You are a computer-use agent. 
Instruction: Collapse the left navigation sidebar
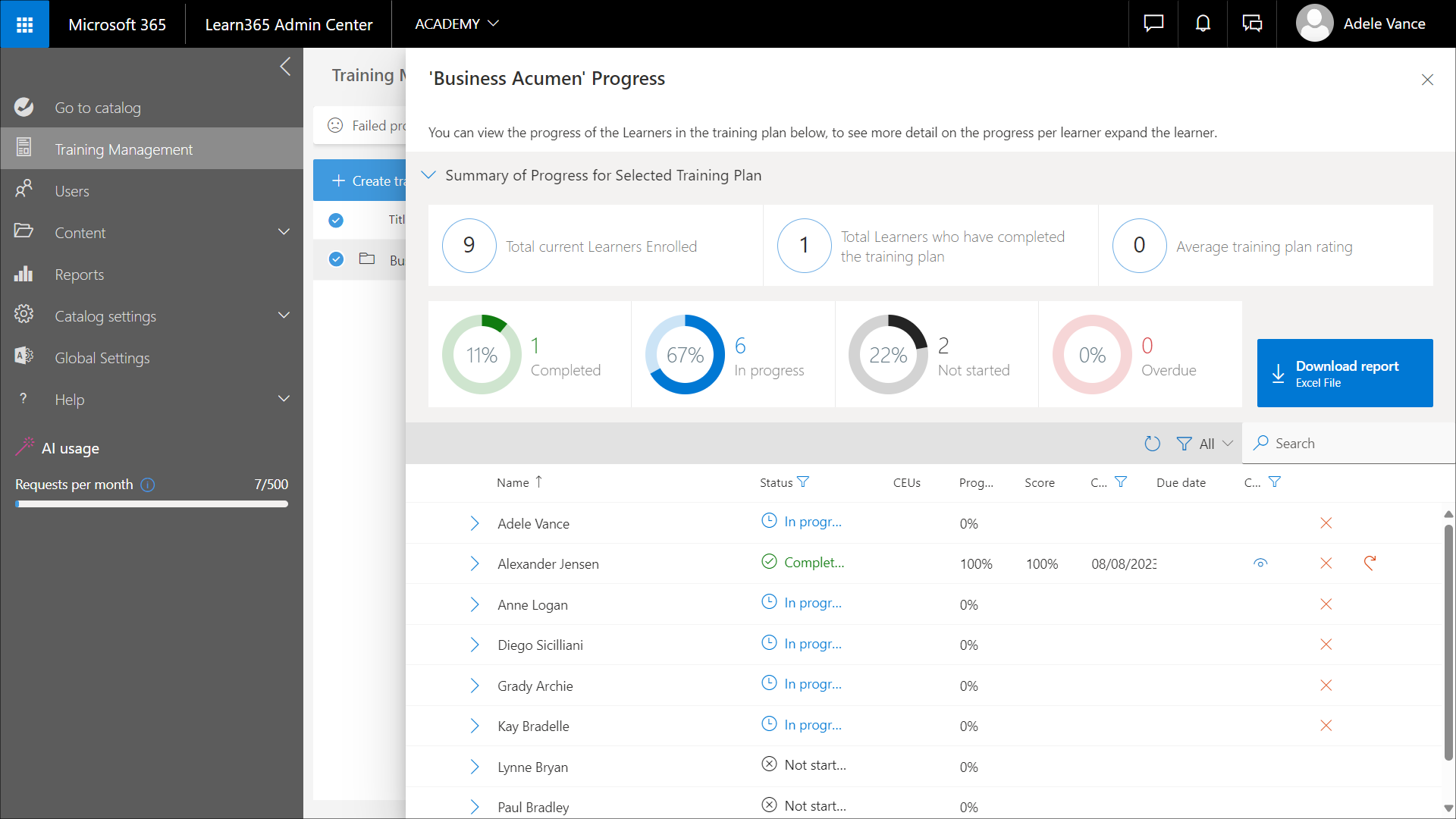(x=285, y=67)
